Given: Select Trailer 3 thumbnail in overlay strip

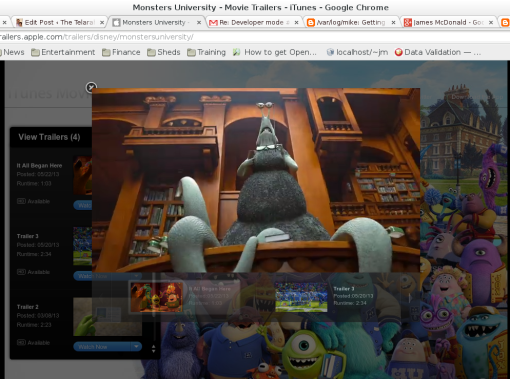Looking at the screenshot, I should pyautogui.click(x=301, y=297).
